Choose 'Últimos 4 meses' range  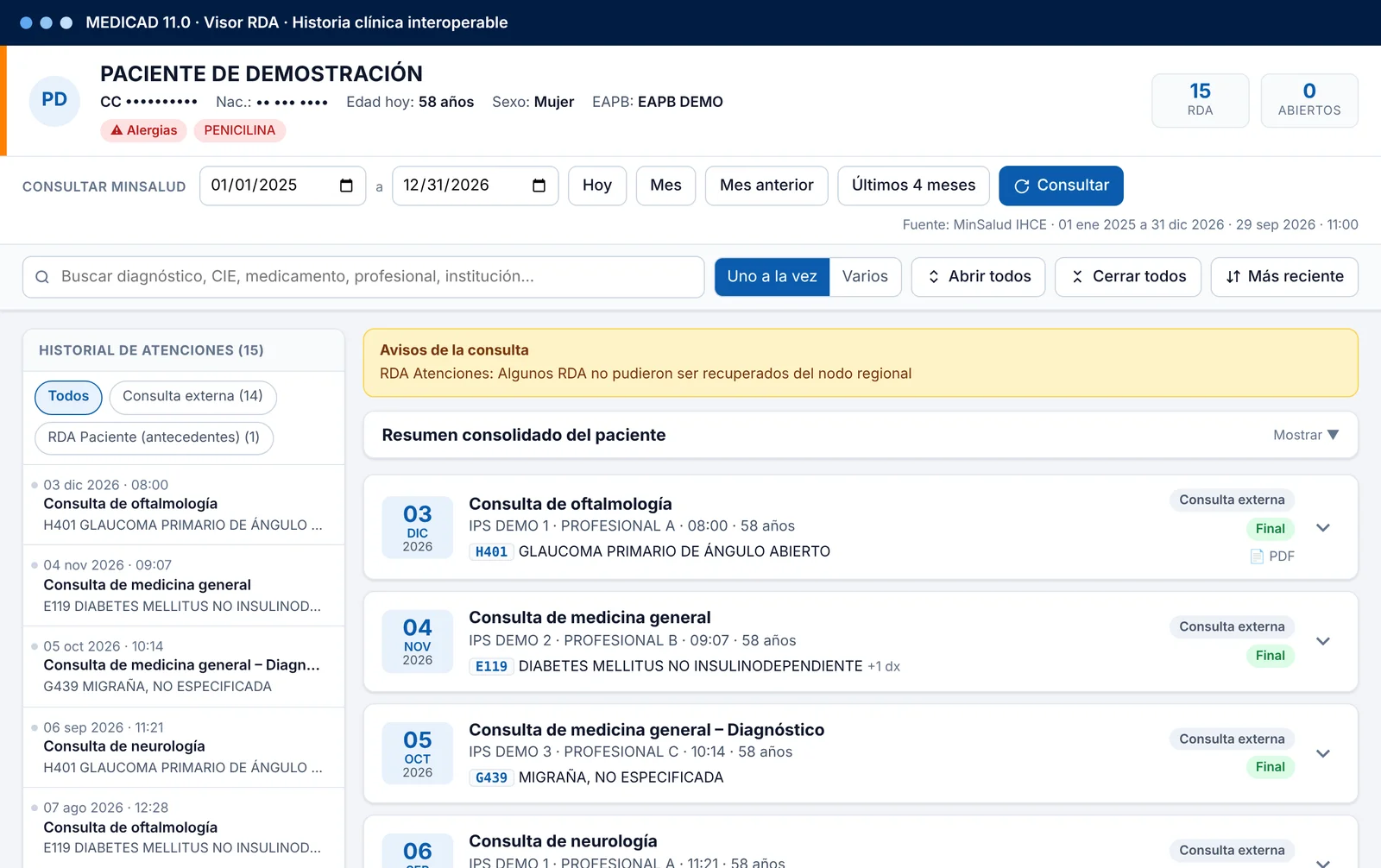(x=913, y=186)
